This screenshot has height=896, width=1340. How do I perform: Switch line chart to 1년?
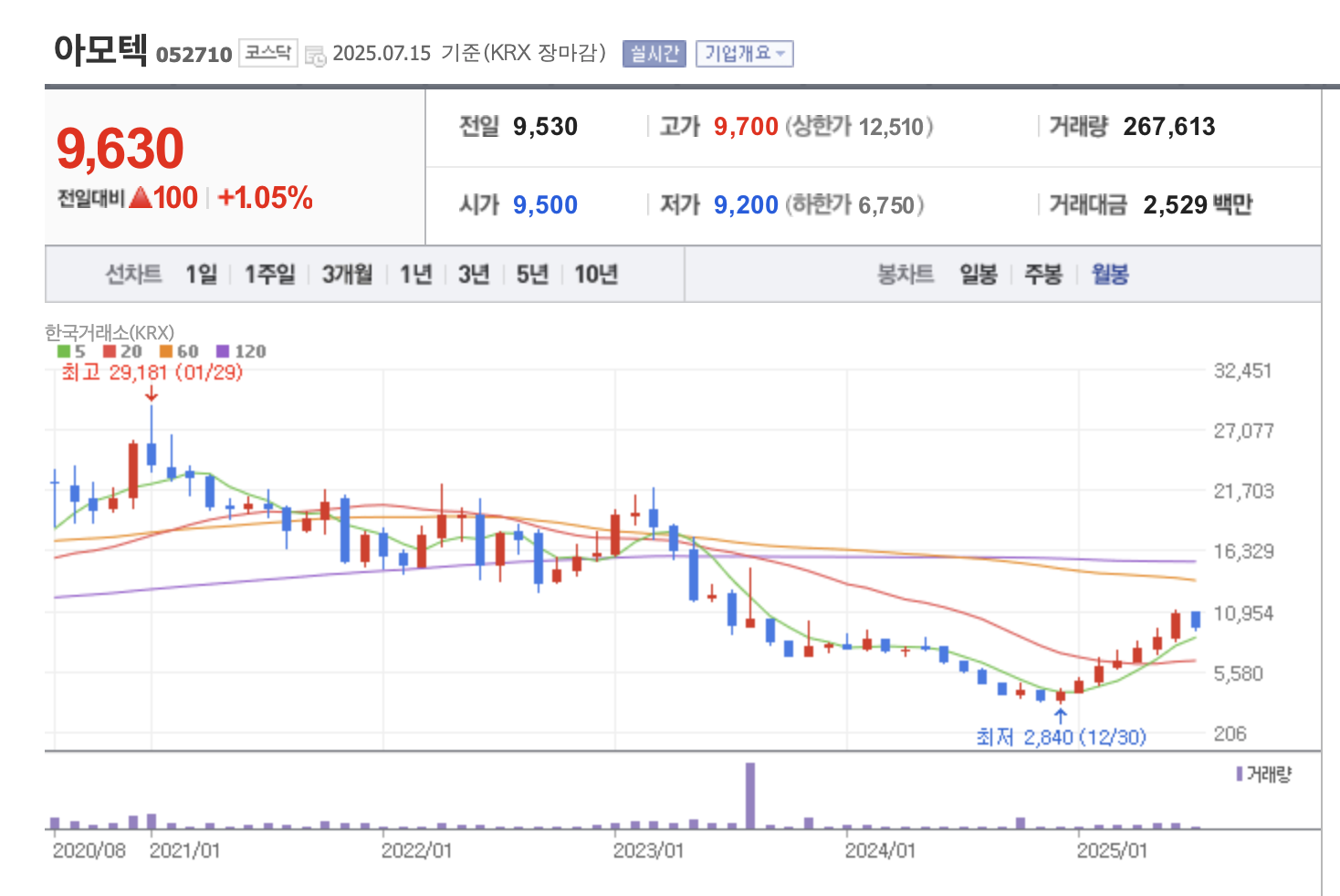[416, 274]
